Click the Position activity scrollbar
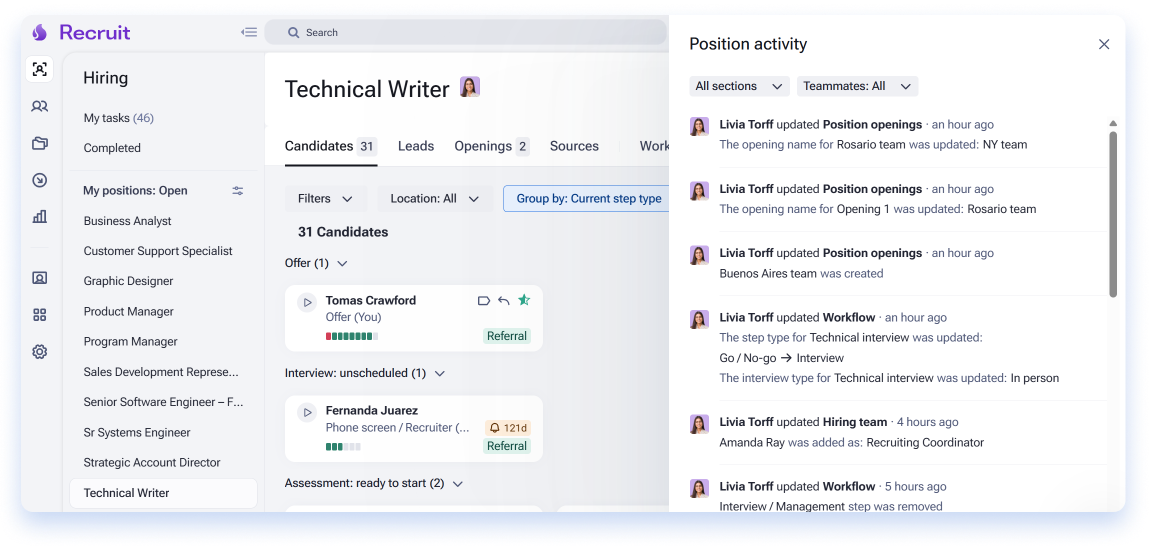 pos(1113,214)
